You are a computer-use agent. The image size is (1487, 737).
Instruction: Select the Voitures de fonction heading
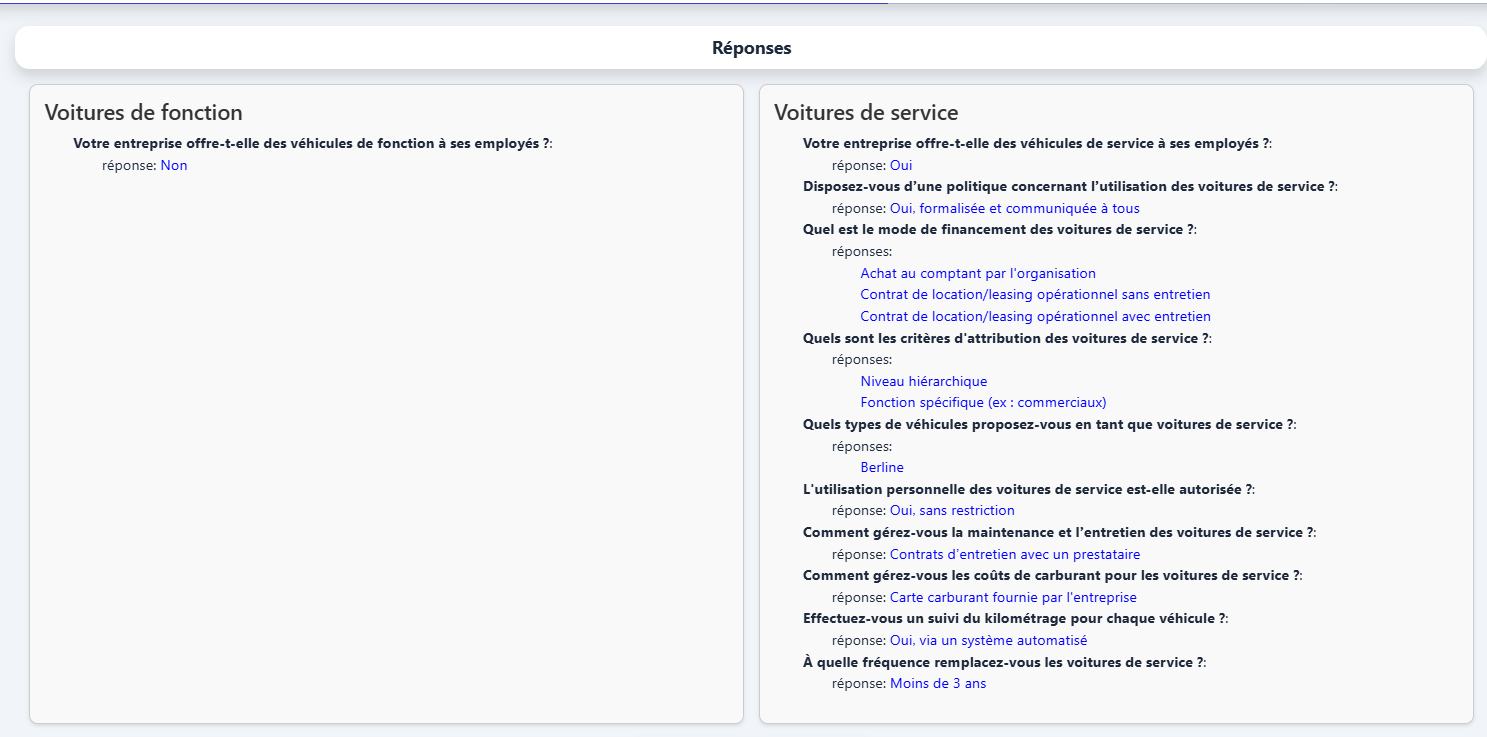143,113
